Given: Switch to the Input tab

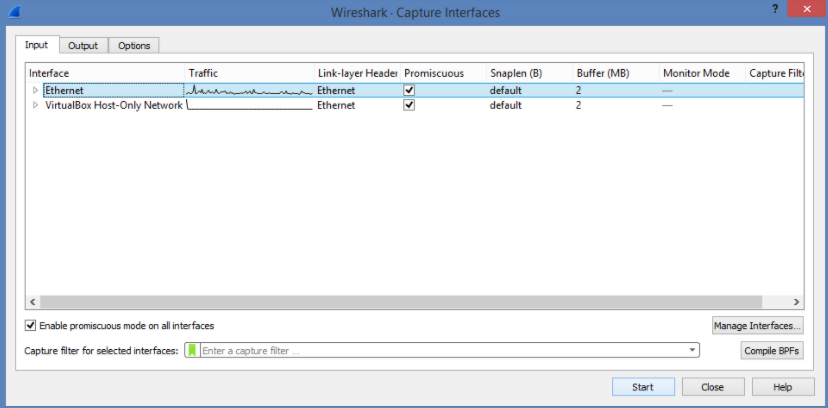Looking at the screenshot, I should click(x=36, y=45).
